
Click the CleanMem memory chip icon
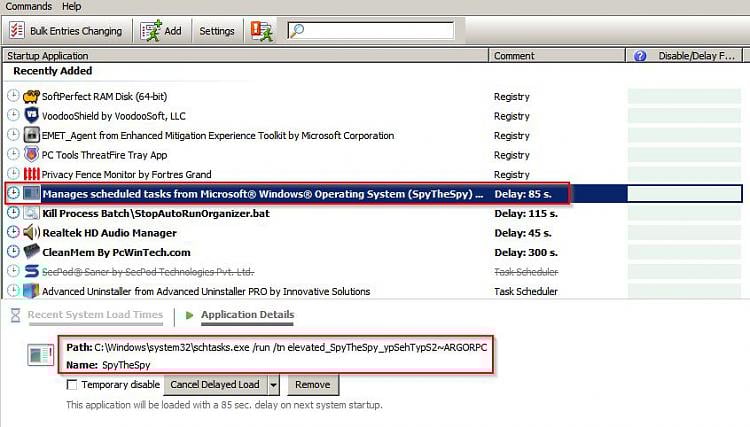[x=32, y=252]
